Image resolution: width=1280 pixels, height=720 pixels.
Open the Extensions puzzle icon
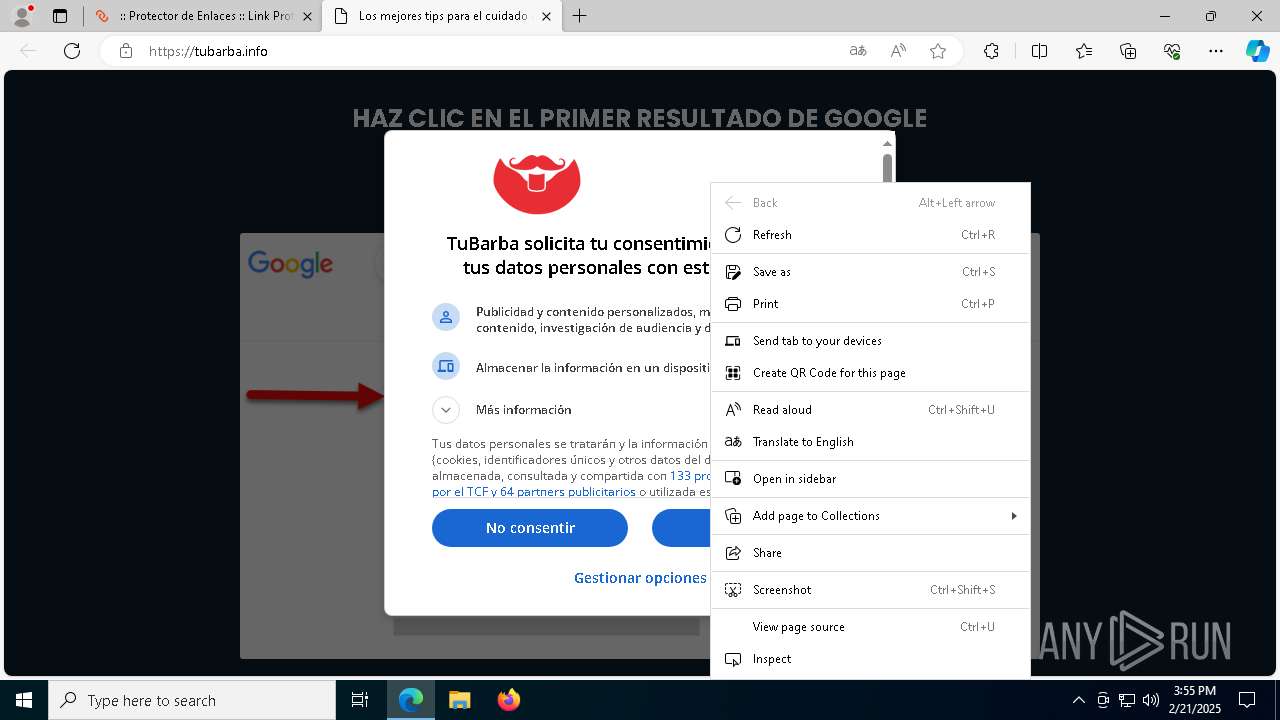[x=991, y=51]
